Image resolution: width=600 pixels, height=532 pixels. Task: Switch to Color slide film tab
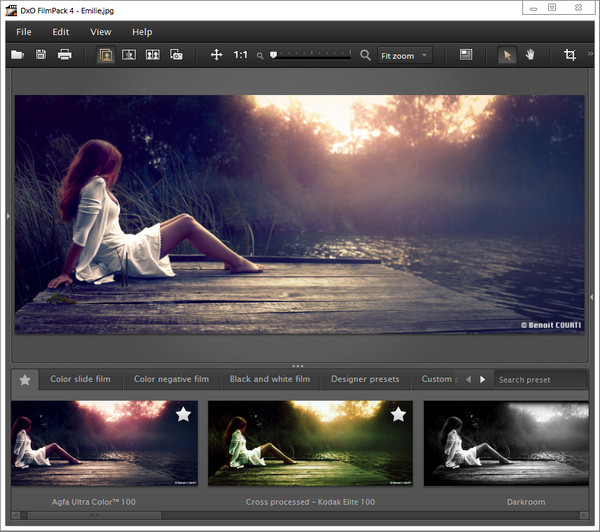(x=80, y=379)
